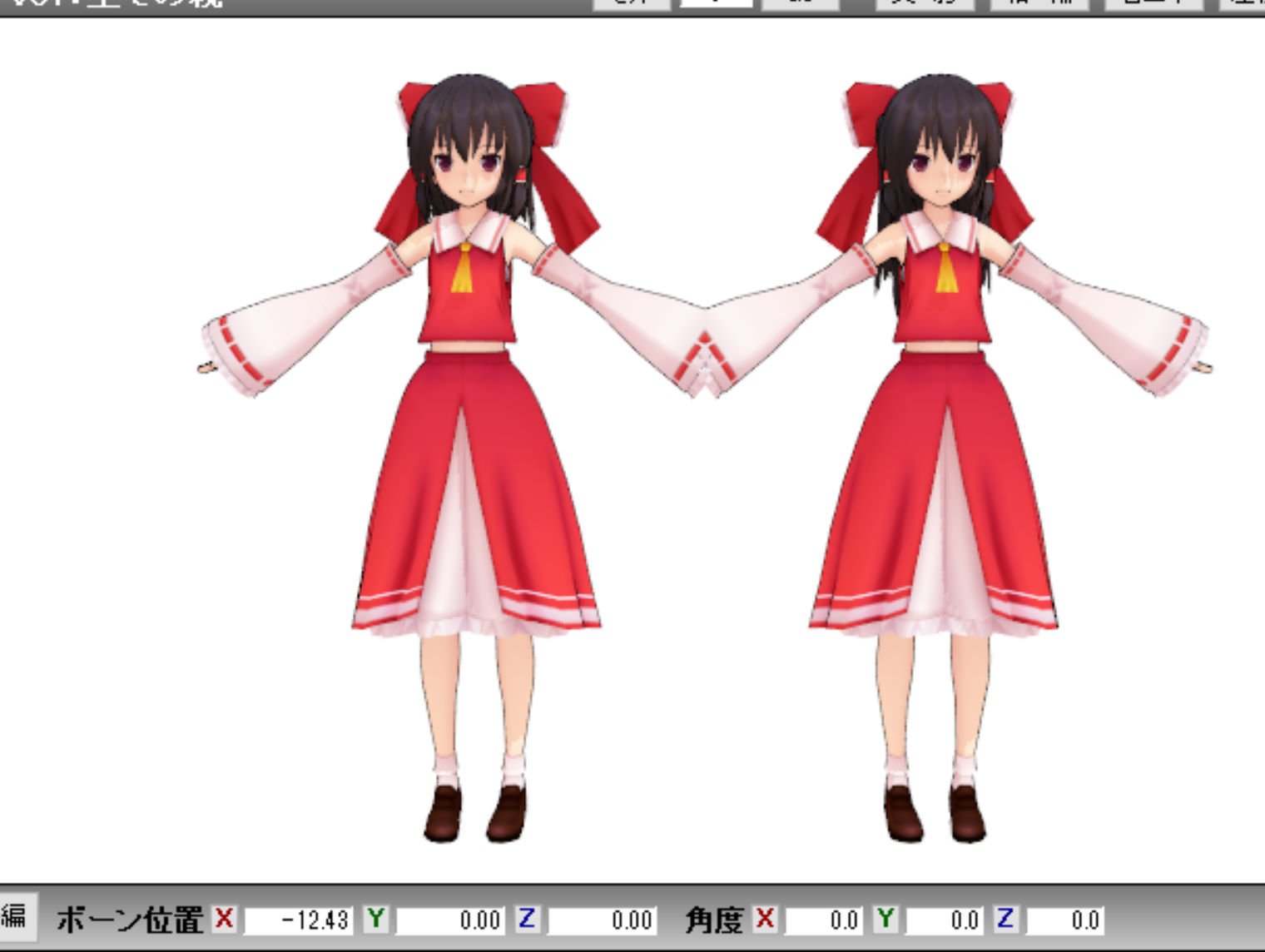Click the blue Z label of bone position
The image size is (1265, 952).
pos(527,919)
